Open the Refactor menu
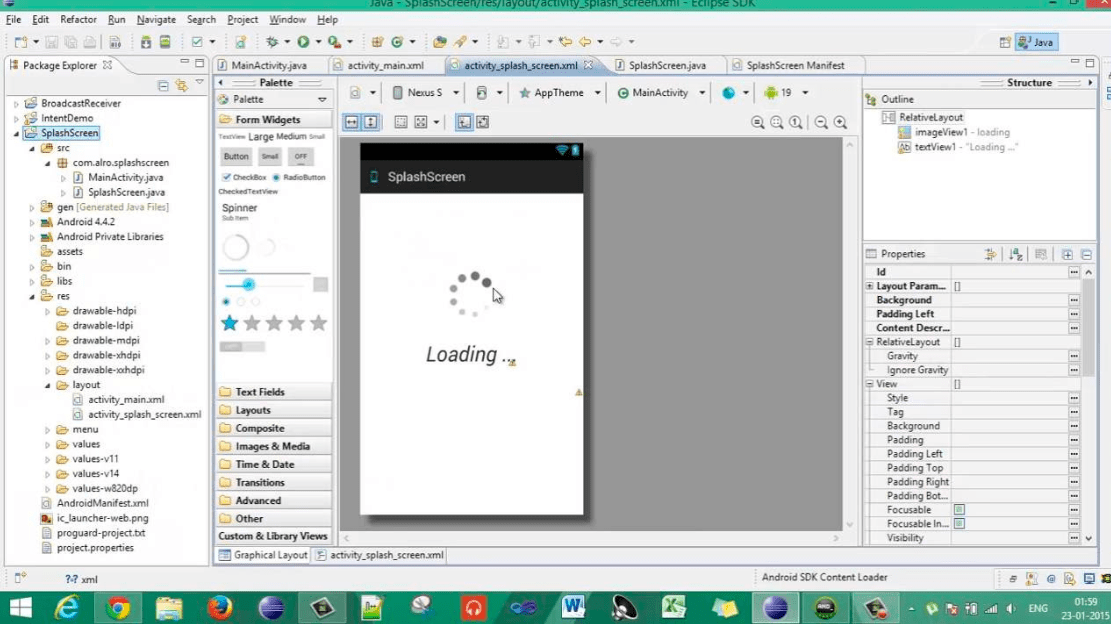Image resolution: width=1111 pixels, height=625 pixels. pyautogui.click(x=78, y=18)
